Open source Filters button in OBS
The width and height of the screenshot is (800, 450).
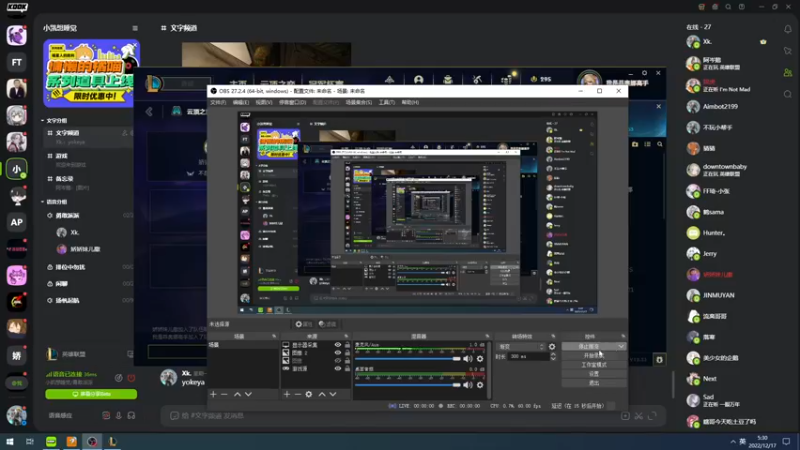pos(327,324)
